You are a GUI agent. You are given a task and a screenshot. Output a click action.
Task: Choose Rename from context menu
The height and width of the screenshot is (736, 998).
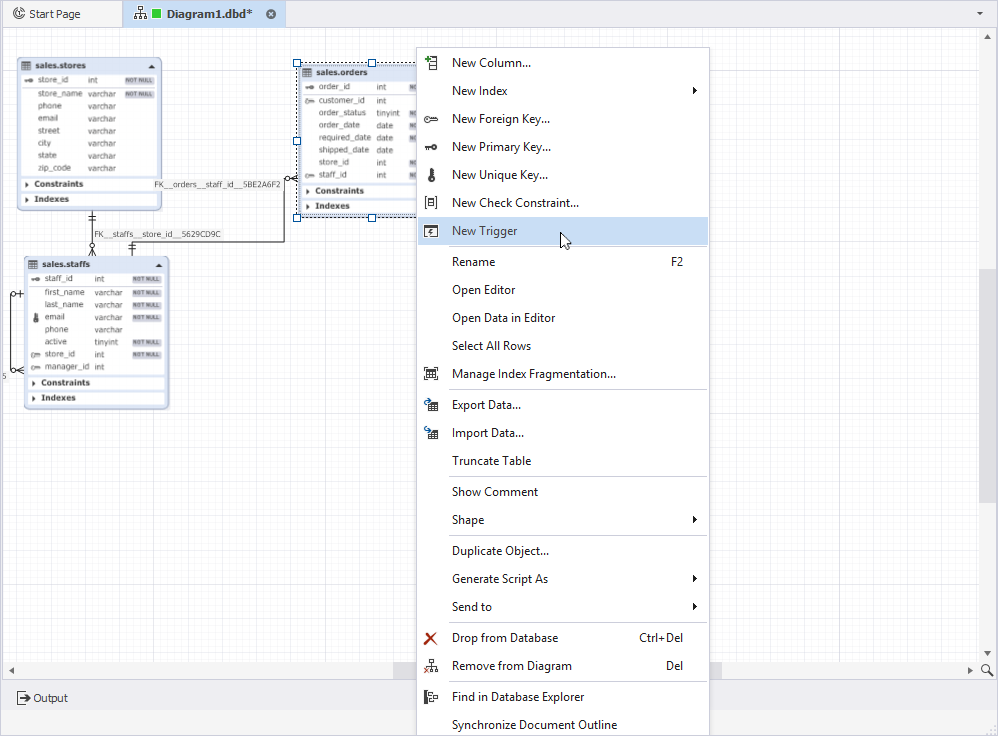point(563,262)
